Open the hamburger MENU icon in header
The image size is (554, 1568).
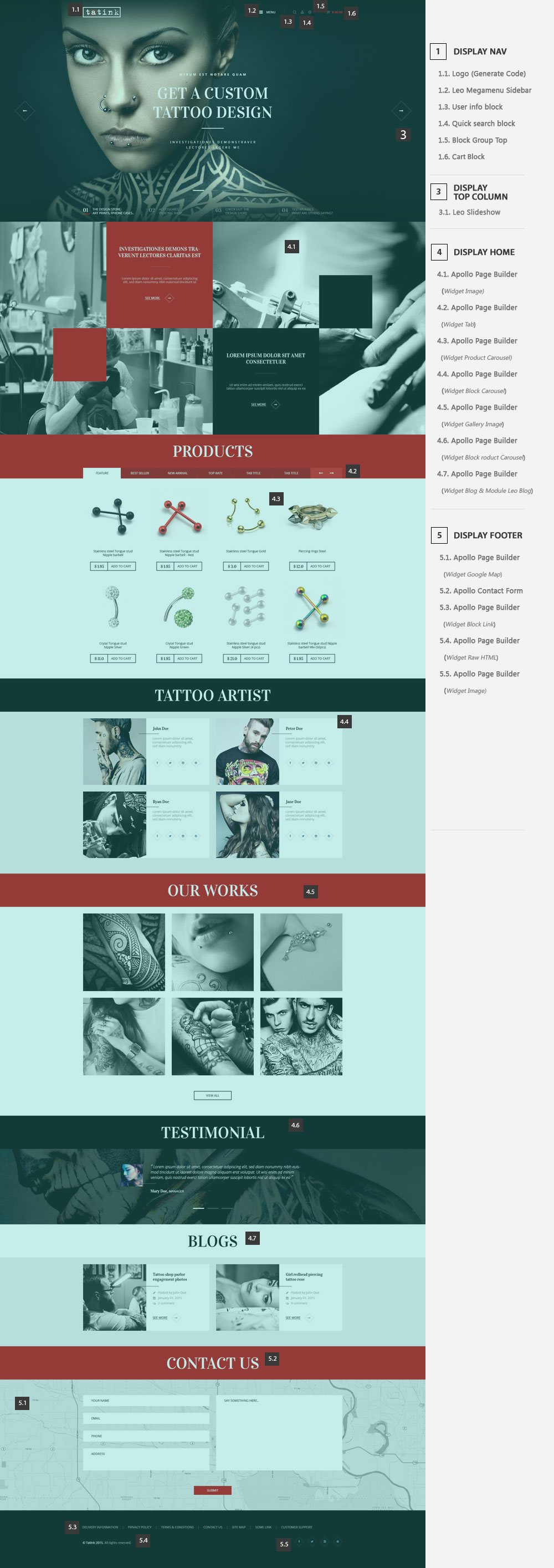click(261, 12)
